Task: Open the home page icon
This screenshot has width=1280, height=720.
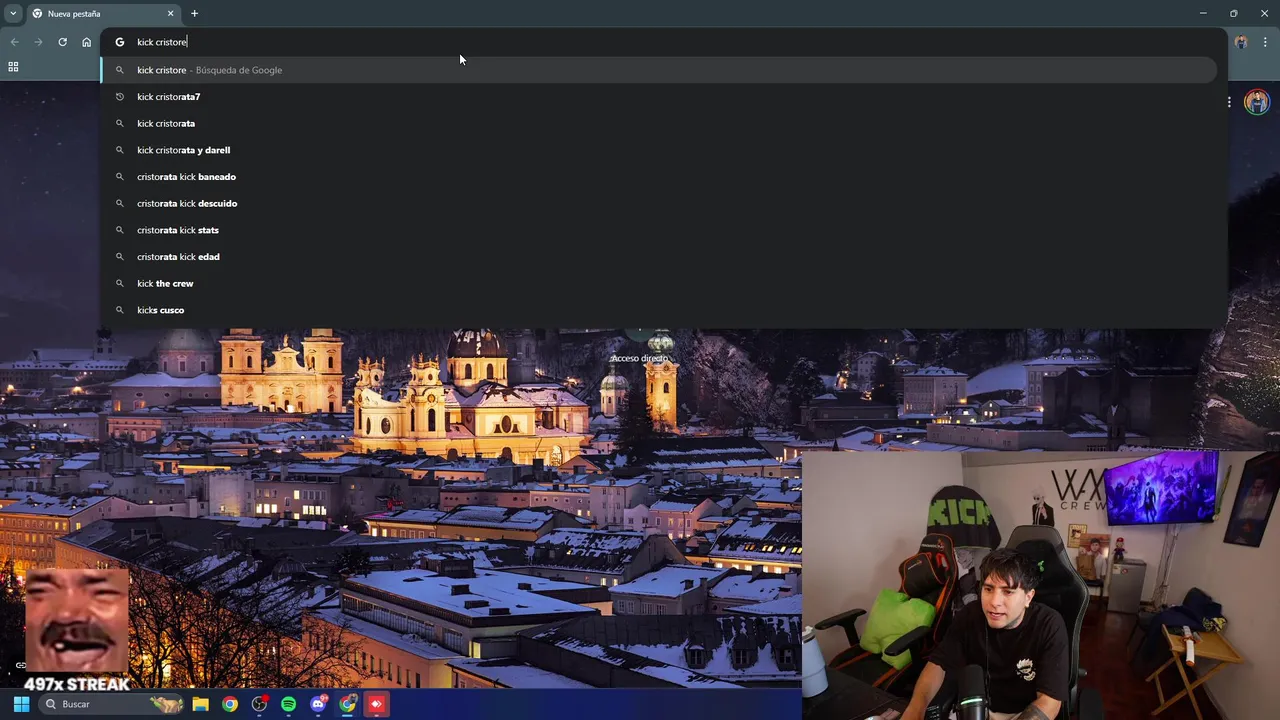Action: pos(86,42)
